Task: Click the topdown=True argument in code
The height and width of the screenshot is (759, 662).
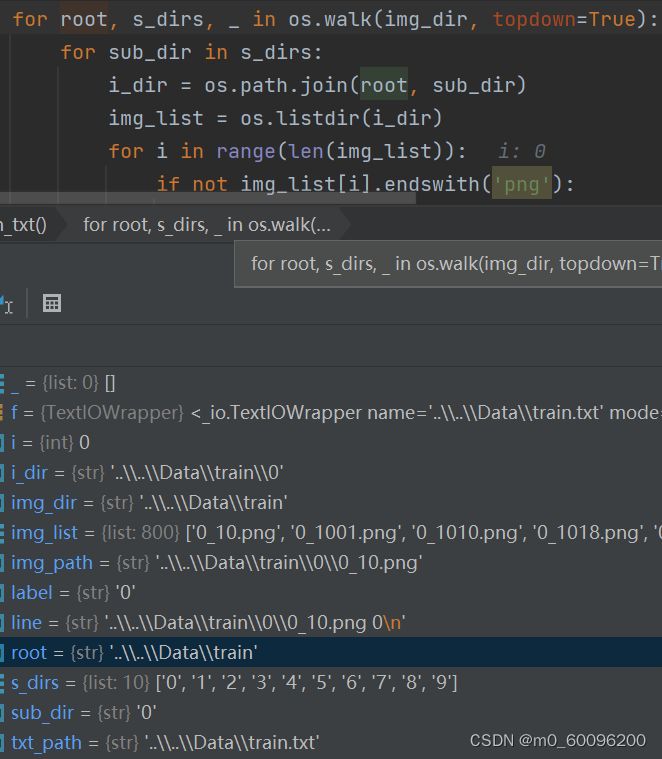Action: click(564, 19)
